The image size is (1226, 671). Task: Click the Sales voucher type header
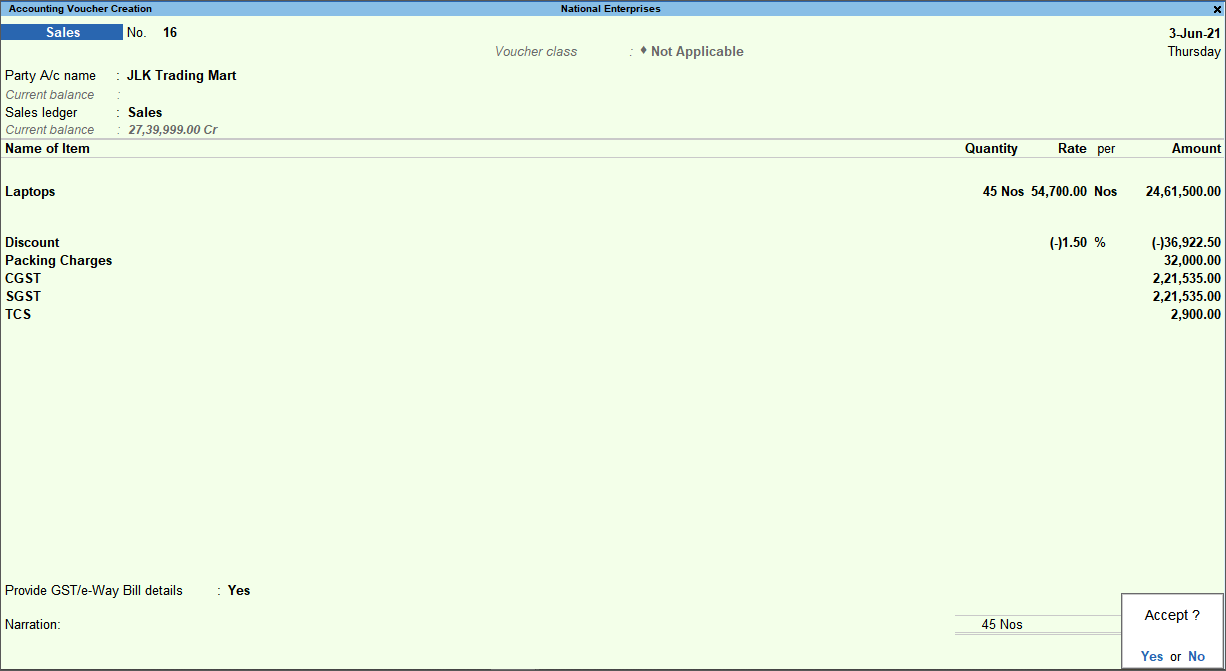[x=62, y=32]
